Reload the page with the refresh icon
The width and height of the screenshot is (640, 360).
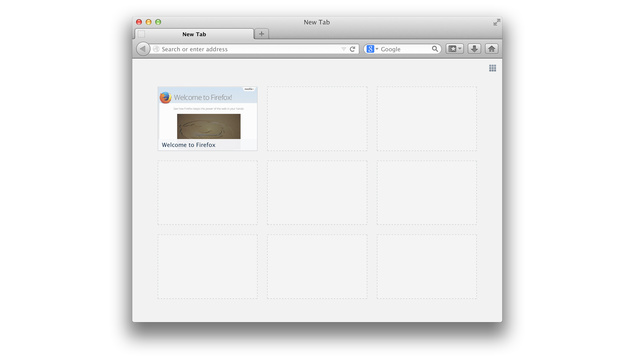tap(352, 49)
